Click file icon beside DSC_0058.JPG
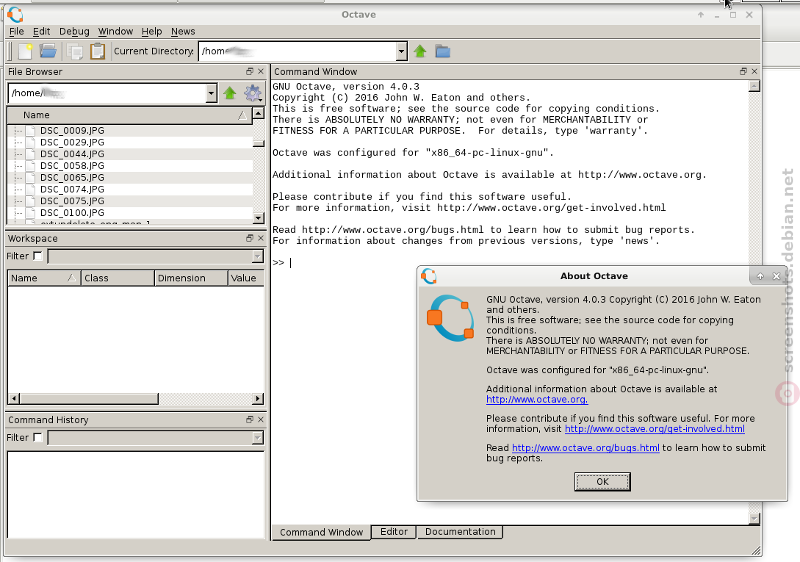 pos(31,166)
